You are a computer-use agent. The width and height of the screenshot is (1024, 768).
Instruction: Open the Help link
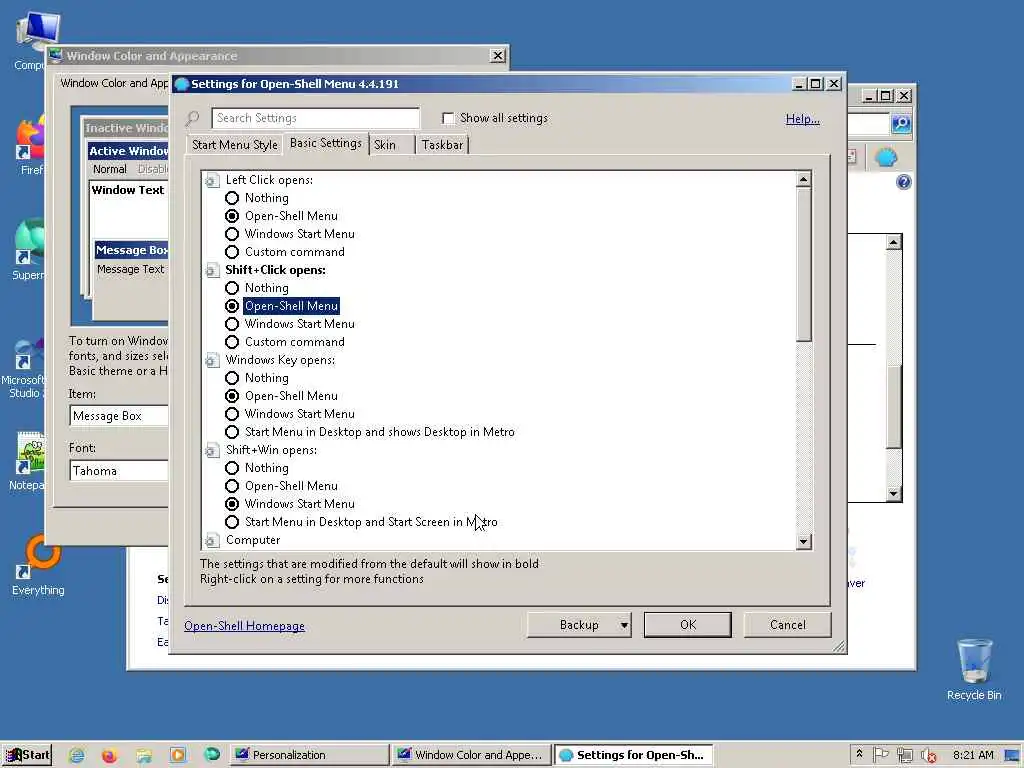(x=802, y=119)
